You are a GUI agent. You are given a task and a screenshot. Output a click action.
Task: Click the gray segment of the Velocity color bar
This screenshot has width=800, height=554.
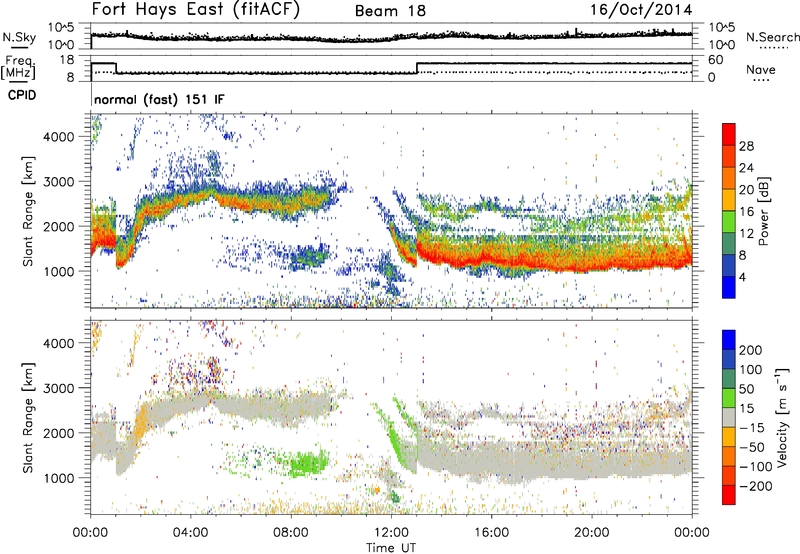click(x=729, y=417)
